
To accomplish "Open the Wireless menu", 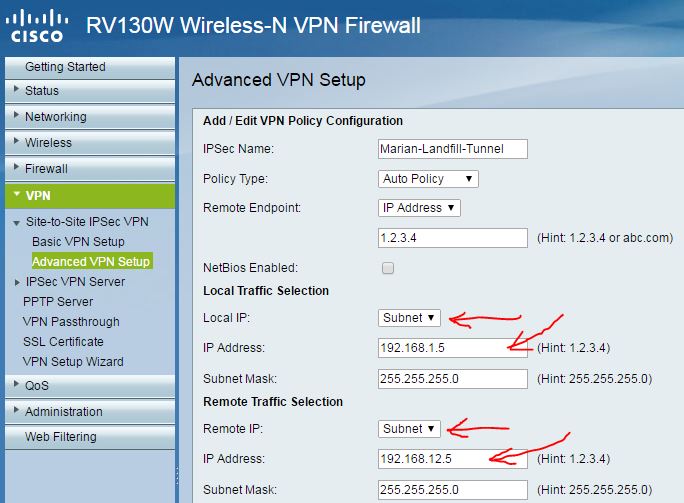I will point(90,142).
